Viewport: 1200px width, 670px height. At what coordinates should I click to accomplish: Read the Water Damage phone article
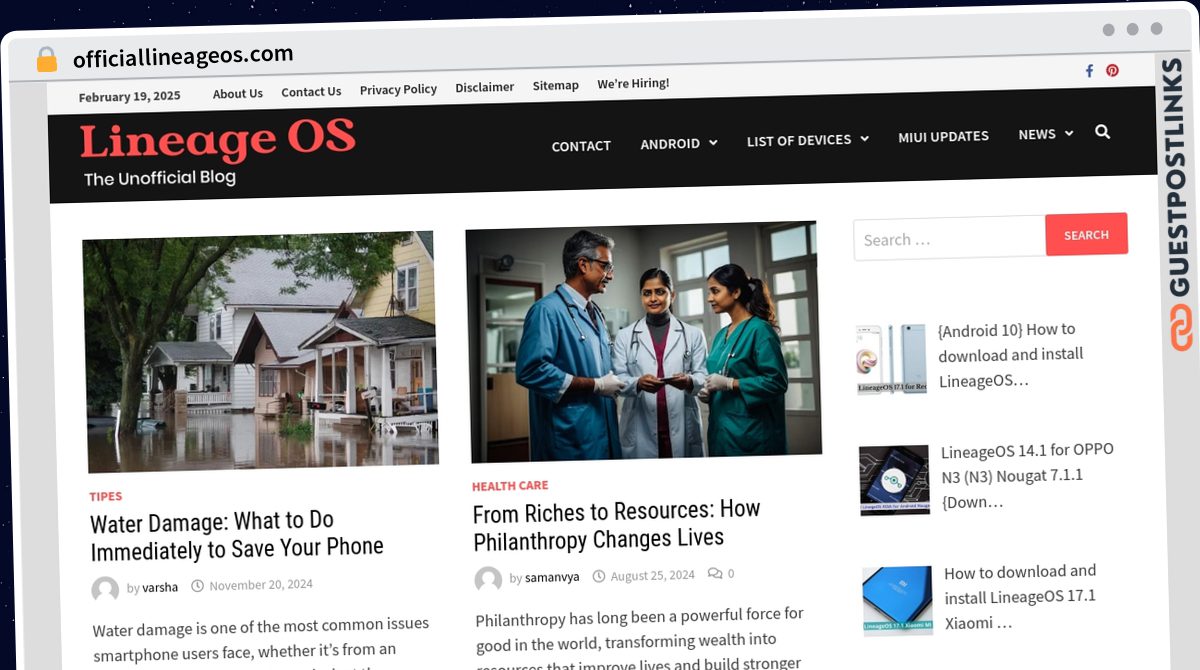click(x=237, y=535)
